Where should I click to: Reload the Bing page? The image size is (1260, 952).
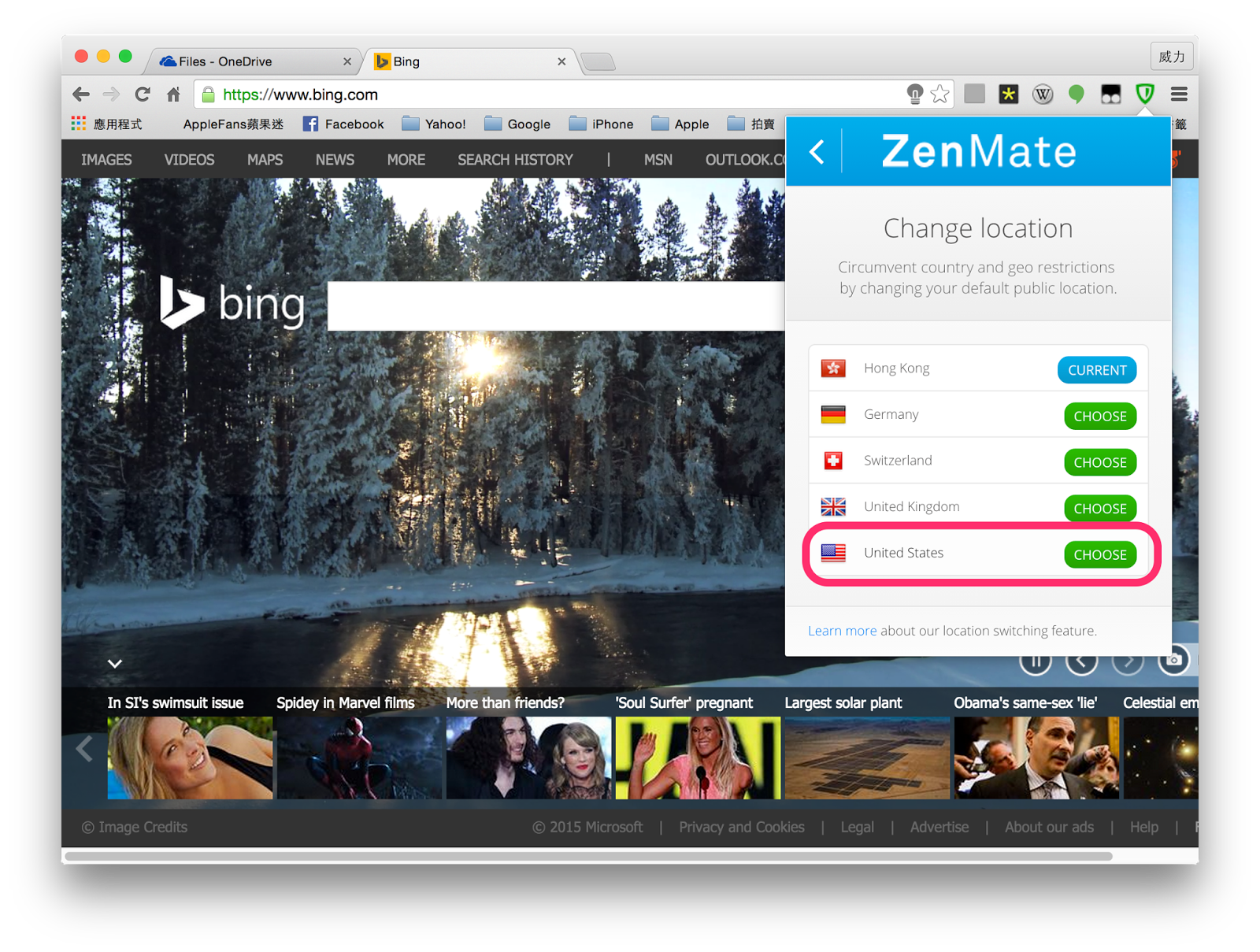[x=143, y=94]
